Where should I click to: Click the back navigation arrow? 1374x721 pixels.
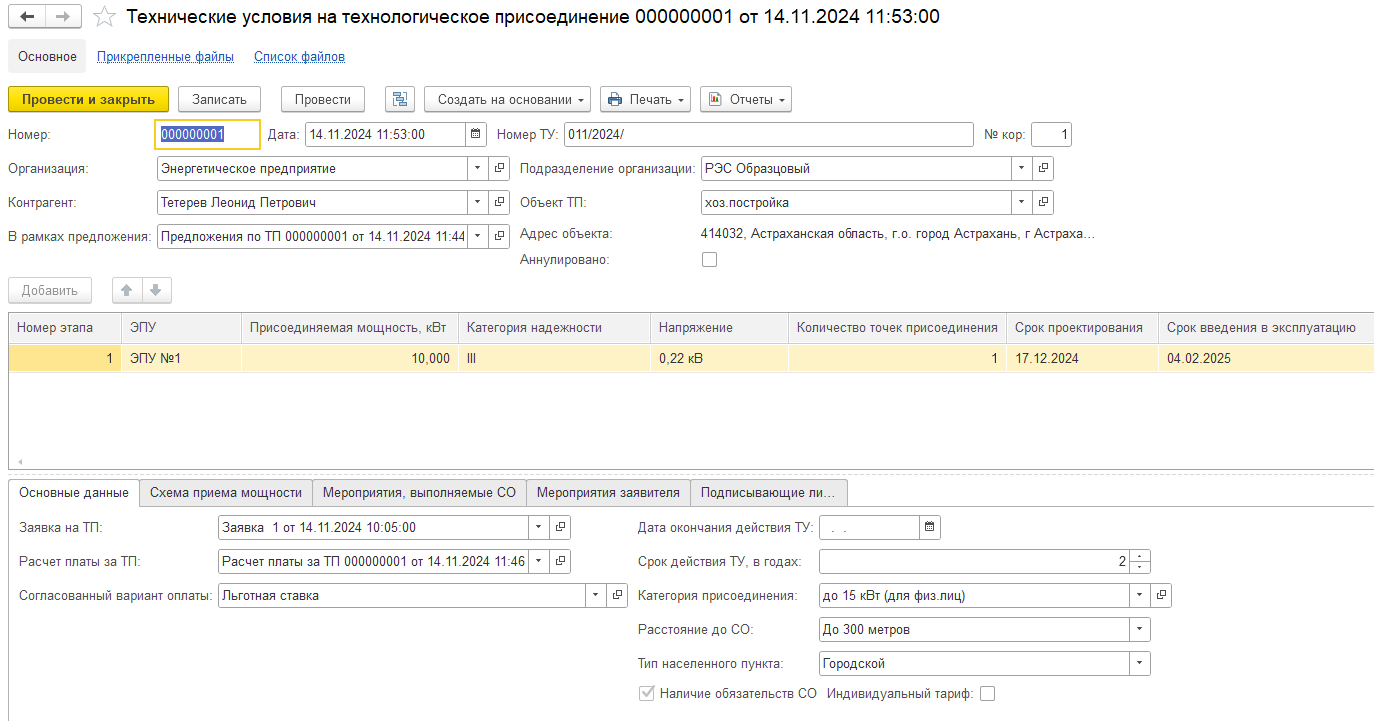tap(27, 17)
